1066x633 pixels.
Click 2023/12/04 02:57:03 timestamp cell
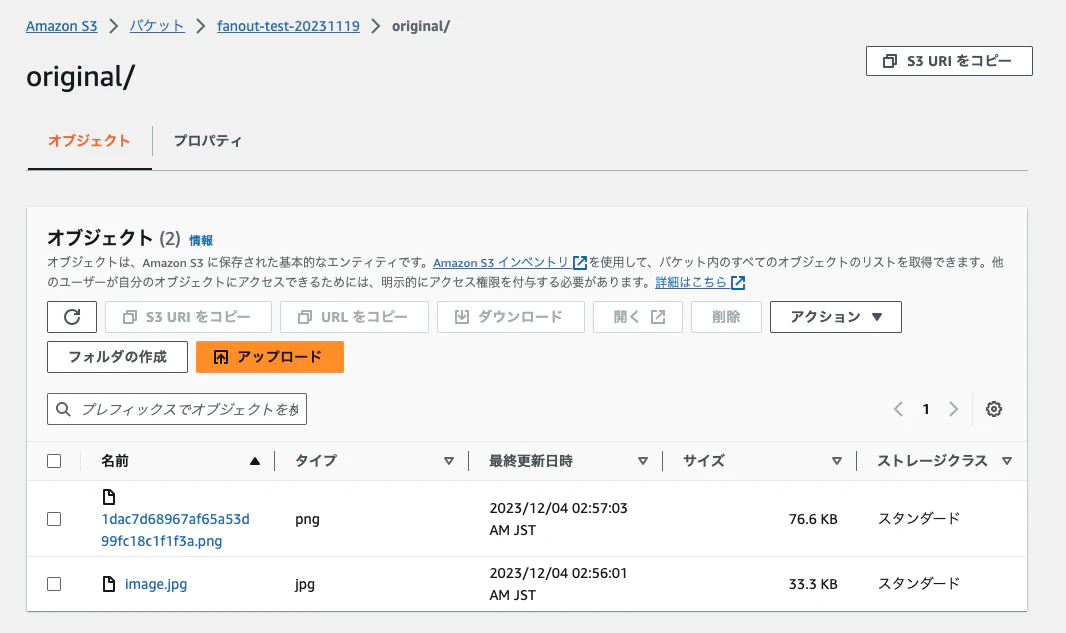pos(558,519)
